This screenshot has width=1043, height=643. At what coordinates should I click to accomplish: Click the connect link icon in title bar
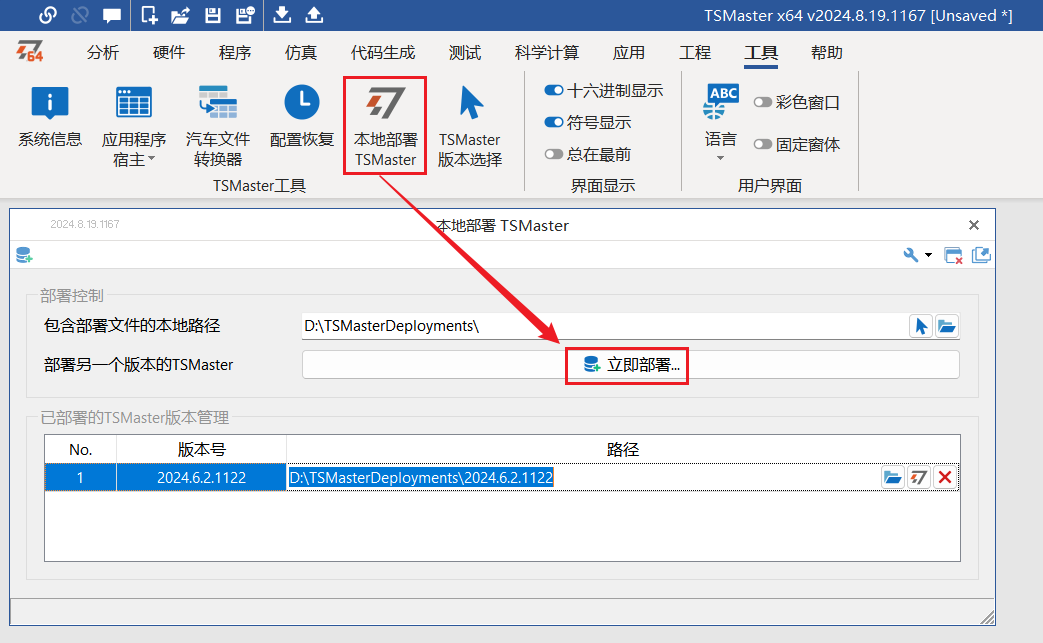(x=47, y=15)
